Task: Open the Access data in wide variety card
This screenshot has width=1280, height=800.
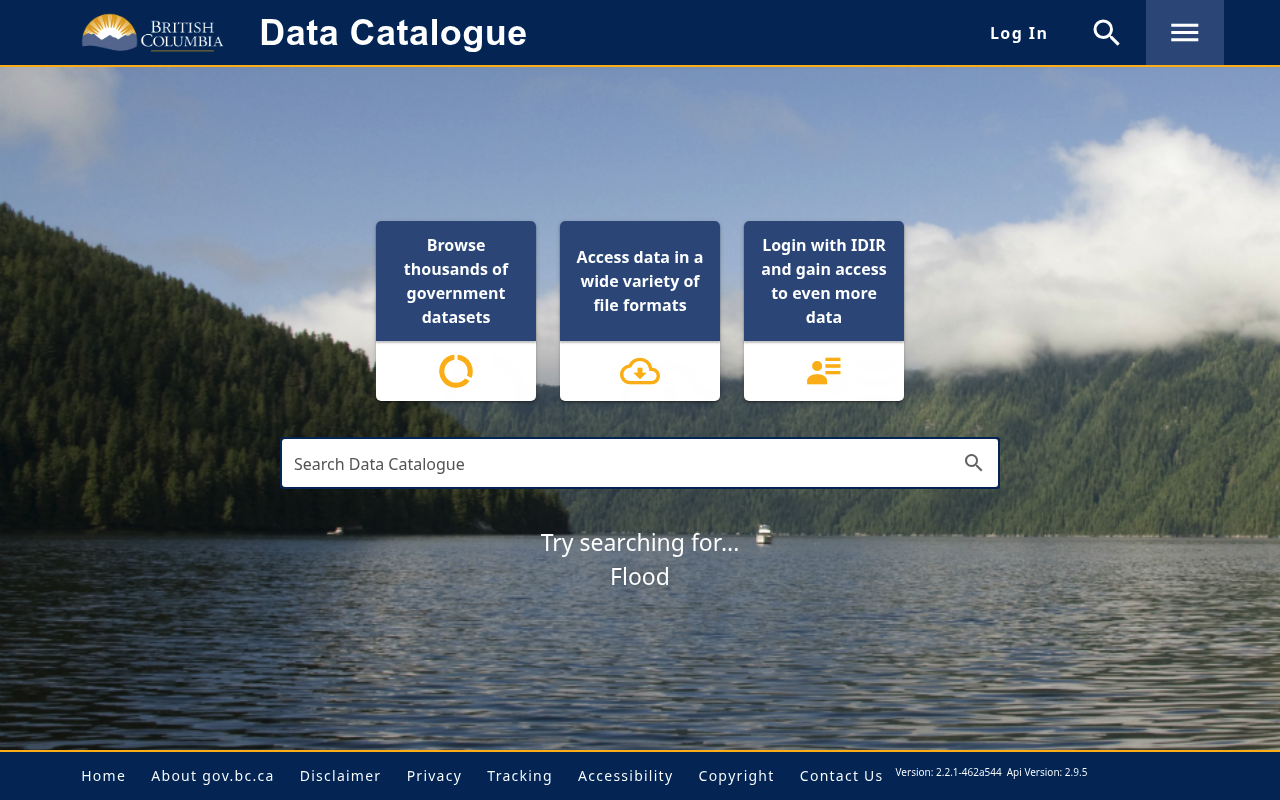Action: pyautogui.click(x=640, y=311)
